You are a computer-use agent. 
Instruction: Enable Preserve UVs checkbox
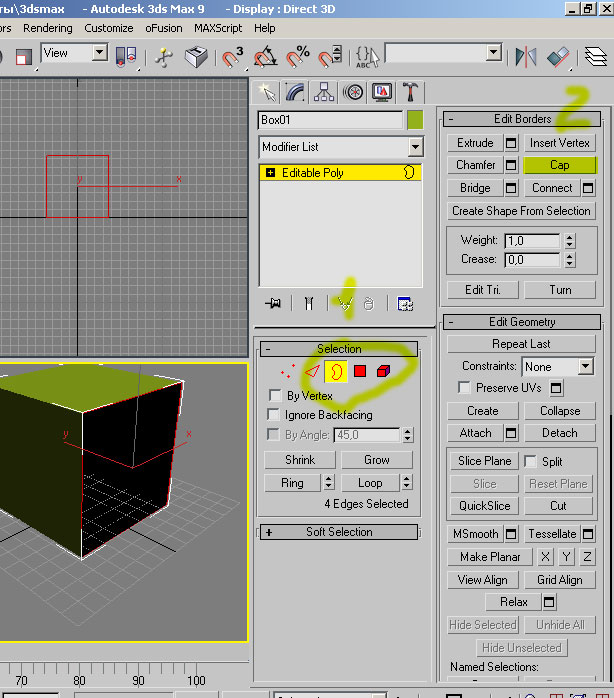465,388
